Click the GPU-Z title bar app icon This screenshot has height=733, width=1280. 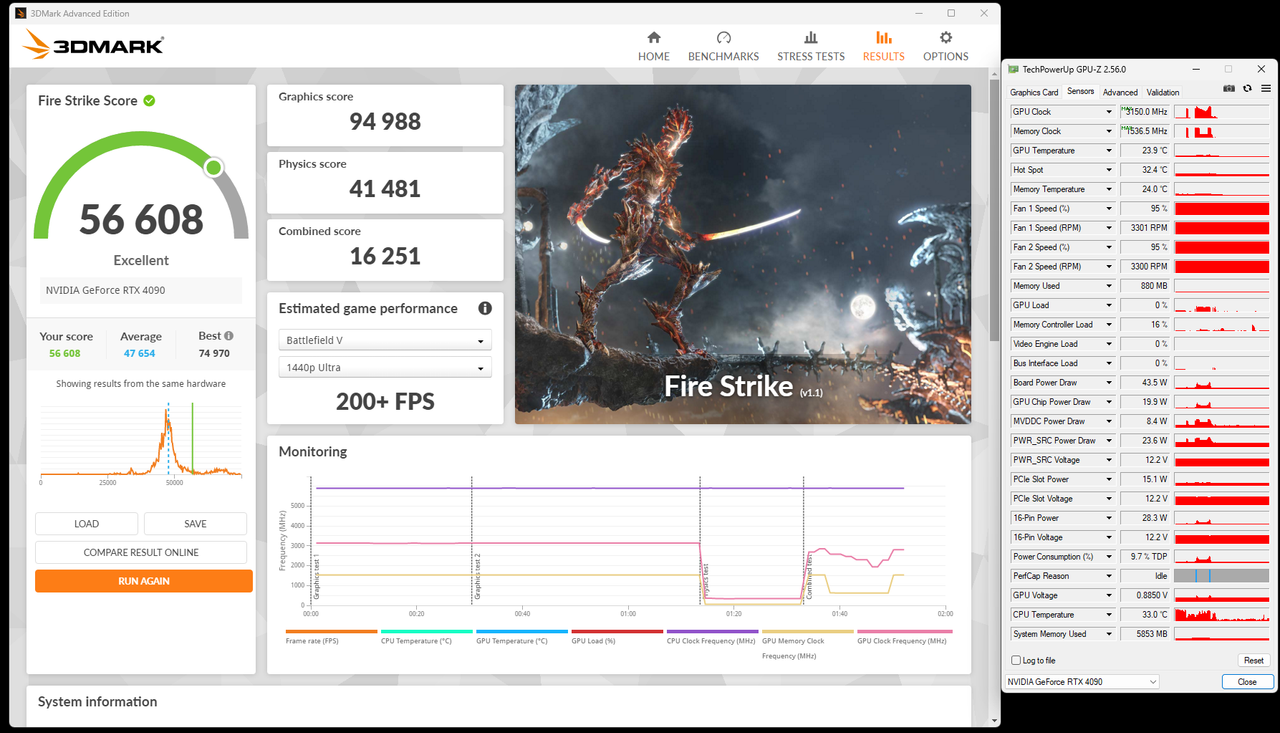click(1014, 69)
